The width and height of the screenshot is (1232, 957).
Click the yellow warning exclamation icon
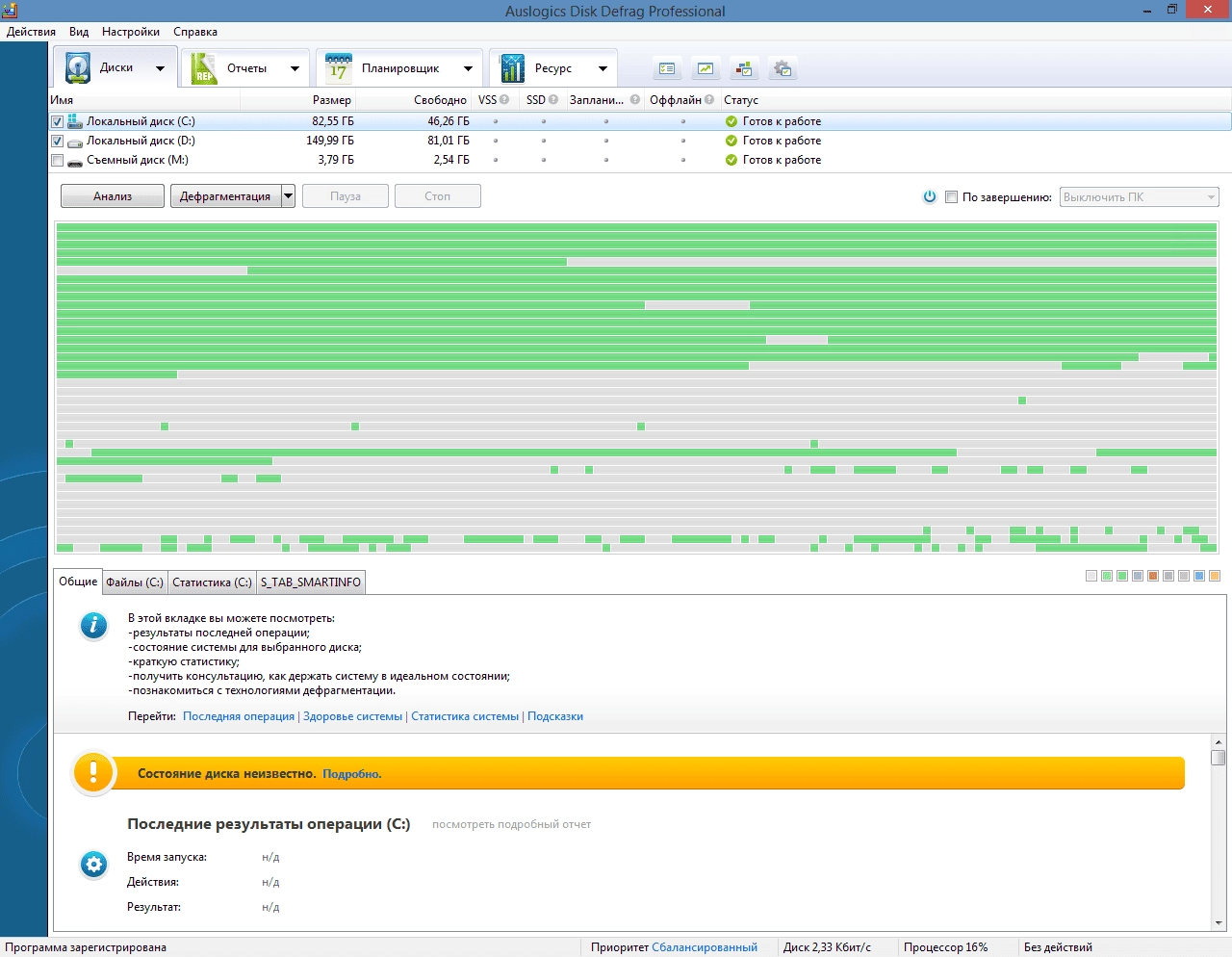(93, 772)
